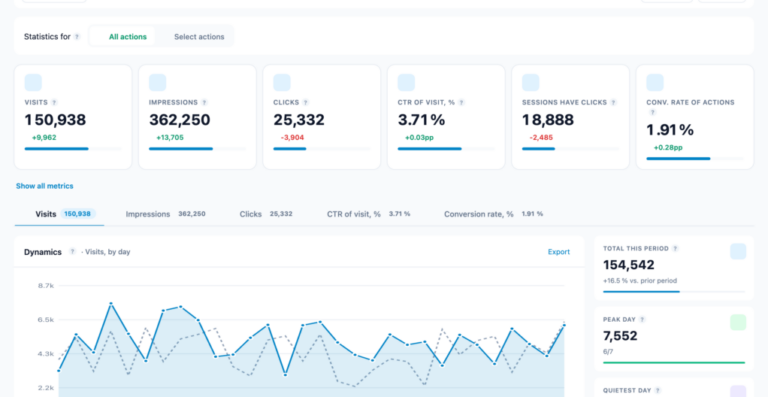Image resolution: width=768 pixels, height=397 pixels.
Task: Select the All actions toggle
Action: (122, 37)
